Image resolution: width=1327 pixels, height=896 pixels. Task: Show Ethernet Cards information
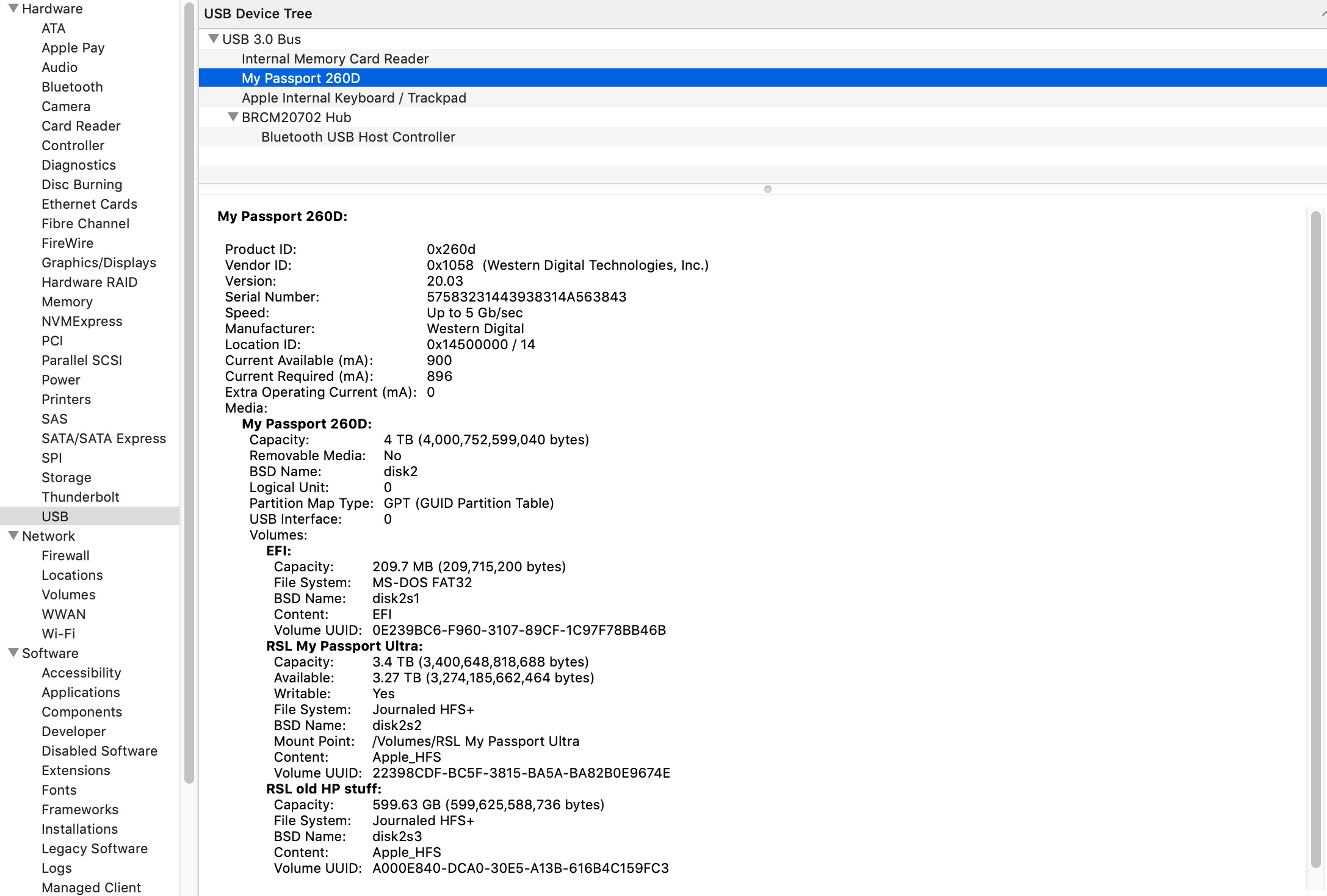89,204
